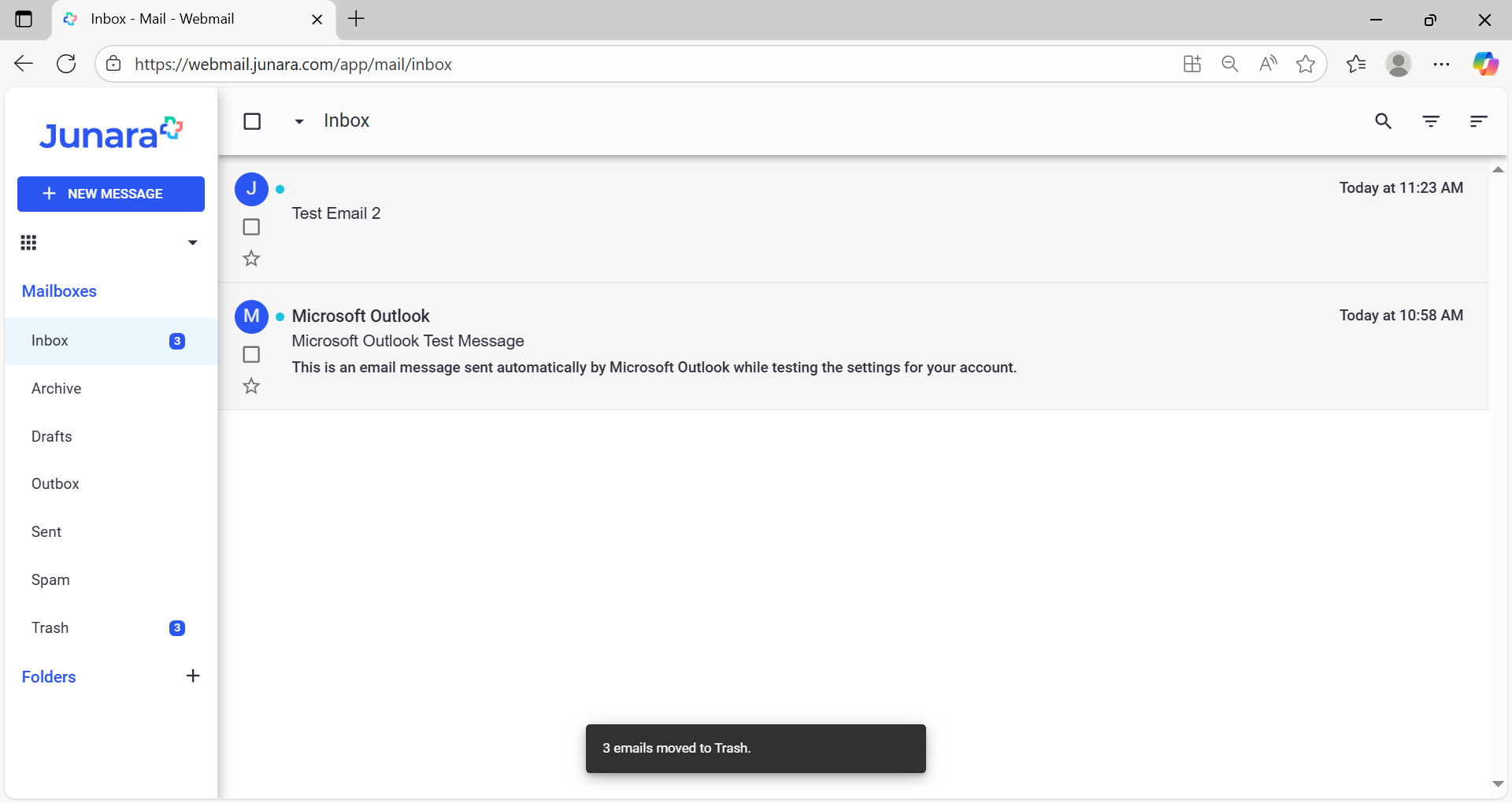This screenshot has width=1512, height=803.
Task: Click the 'Microsoft Outlook' sender name
Action: point(361,316)
